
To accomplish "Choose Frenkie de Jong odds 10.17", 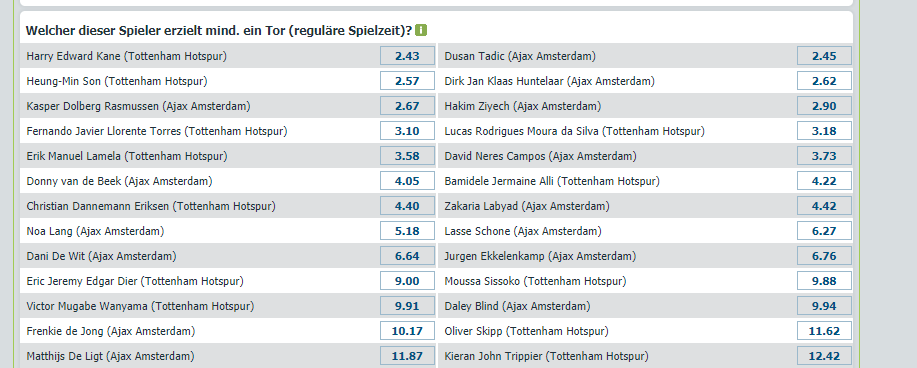I will [x=407, y=331].
